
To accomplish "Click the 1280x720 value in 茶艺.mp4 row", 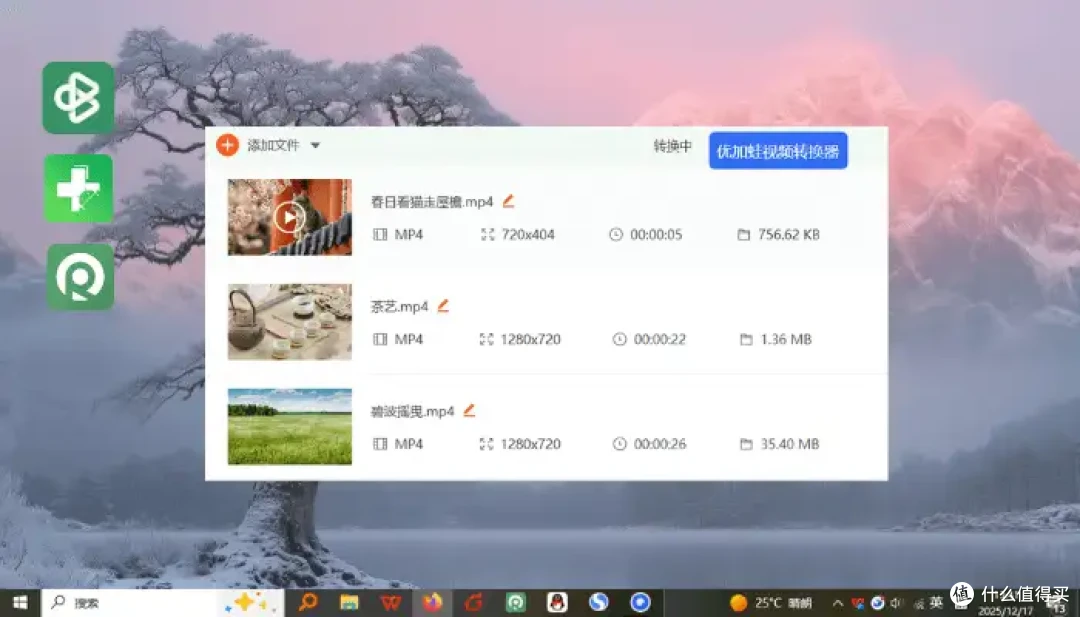I will (x=530, y=339).
